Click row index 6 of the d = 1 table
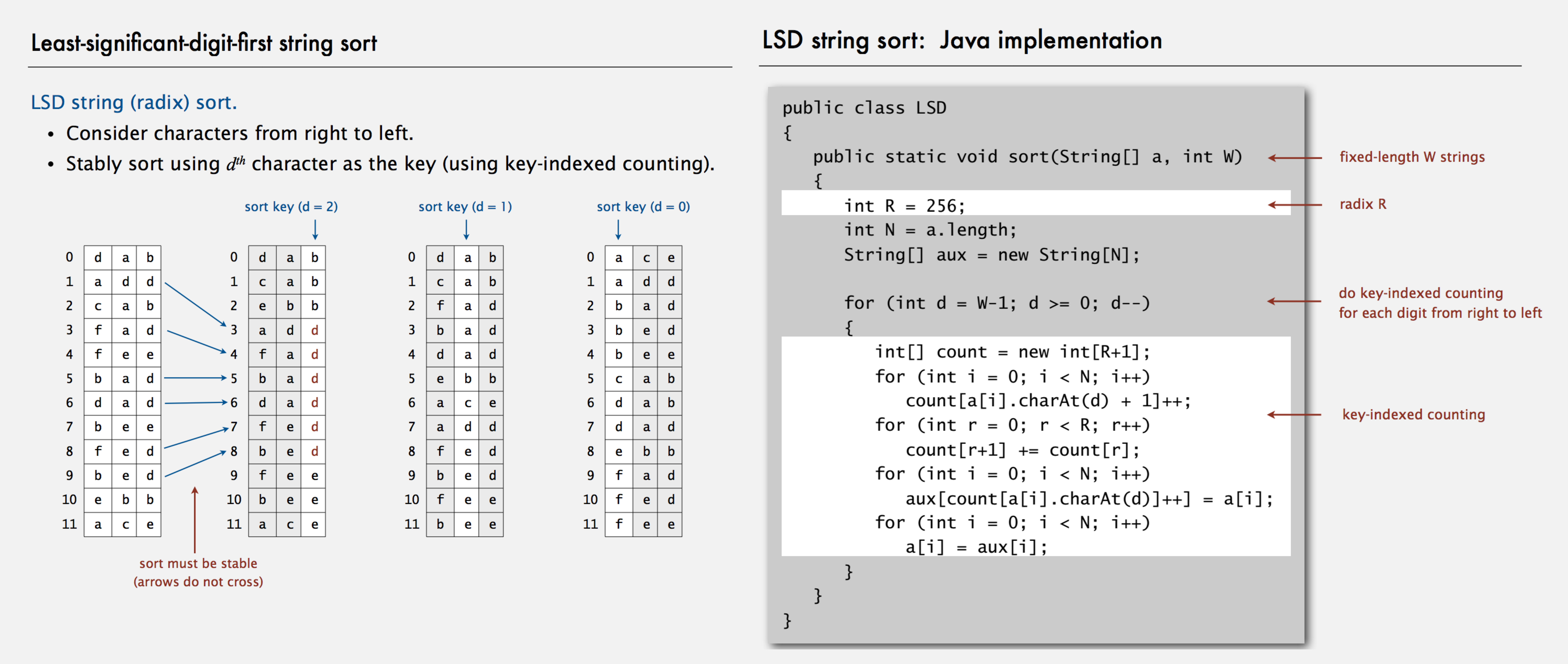1568x664 pixels. [x=411, y=403]
